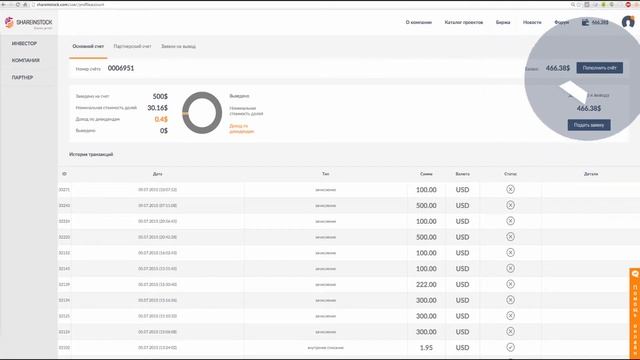Go back with browser back arrow
Screen dimensions: 640x360
tap(4, 4)
